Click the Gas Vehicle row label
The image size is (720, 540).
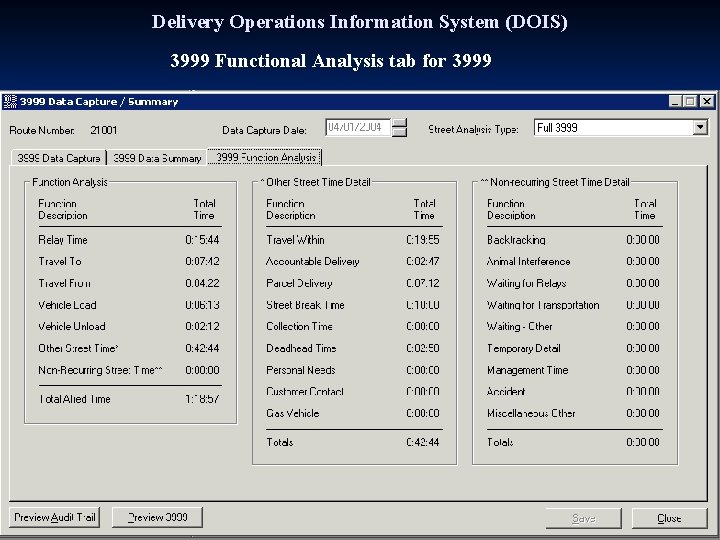pos(292,413)
